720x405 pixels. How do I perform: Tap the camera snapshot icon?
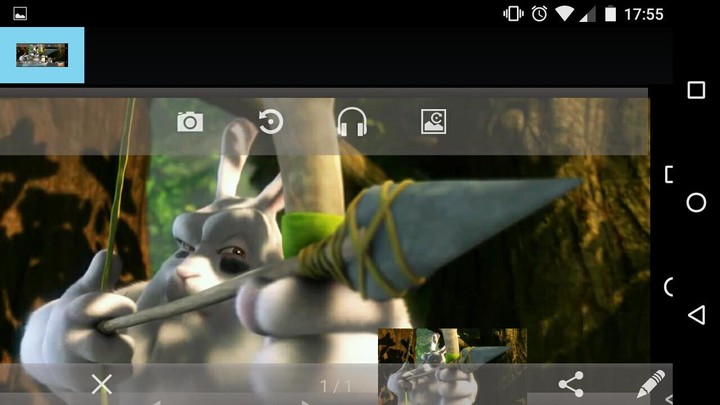(x=190, y=122)
